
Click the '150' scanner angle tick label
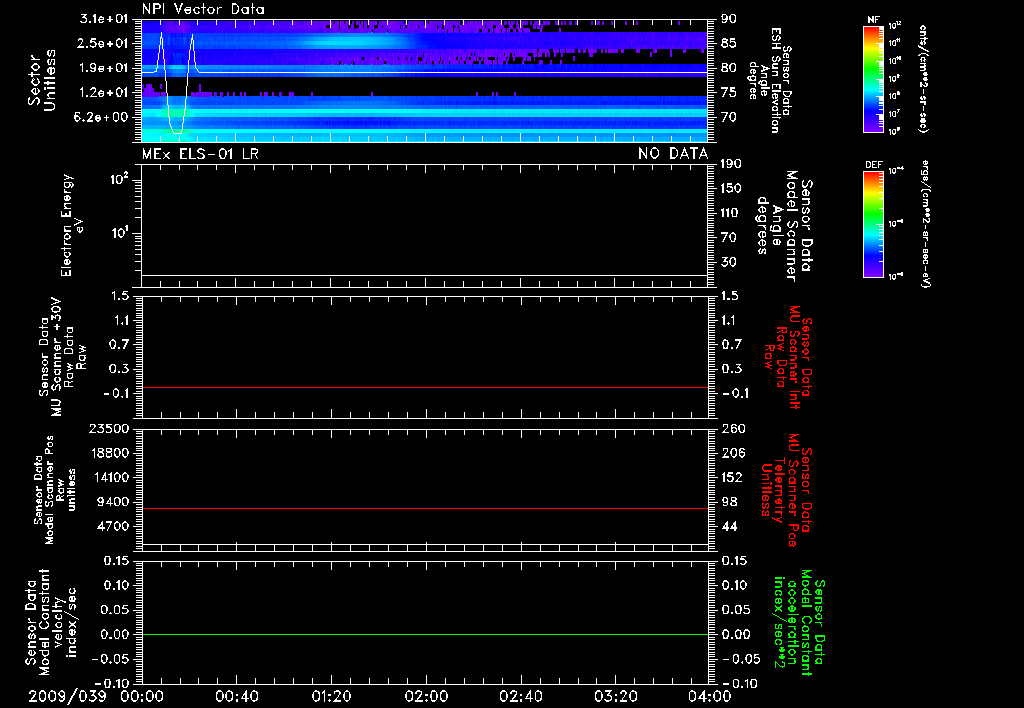(731, 189)
